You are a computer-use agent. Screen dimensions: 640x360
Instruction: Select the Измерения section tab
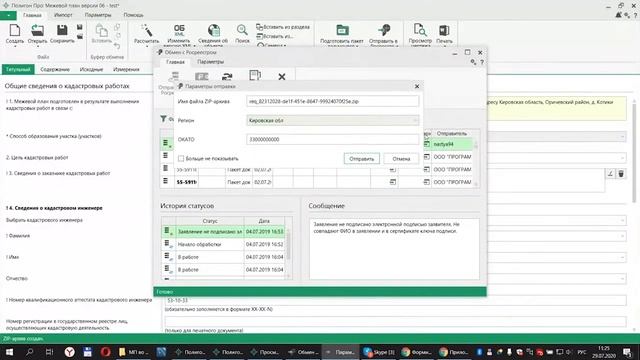coord(126,69)
